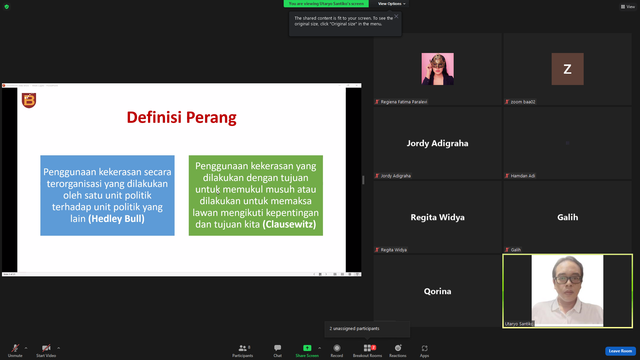Click the 2 unassigned participants notice

click(x=367, y=329)
